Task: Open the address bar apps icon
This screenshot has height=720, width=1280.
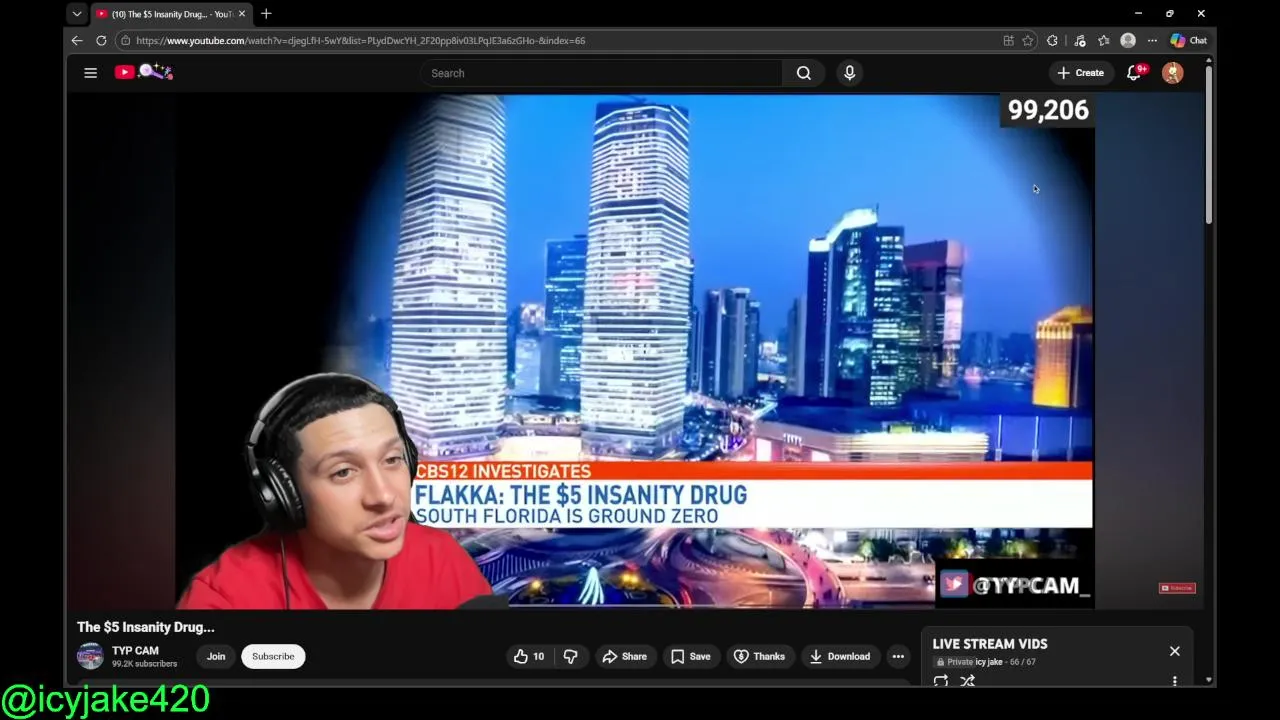Action: 1008,40
